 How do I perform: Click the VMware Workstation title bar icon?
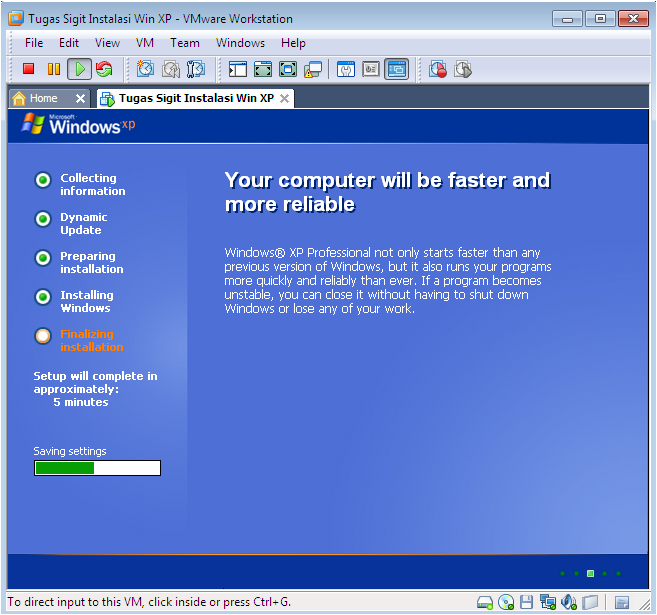pos(16,18)
